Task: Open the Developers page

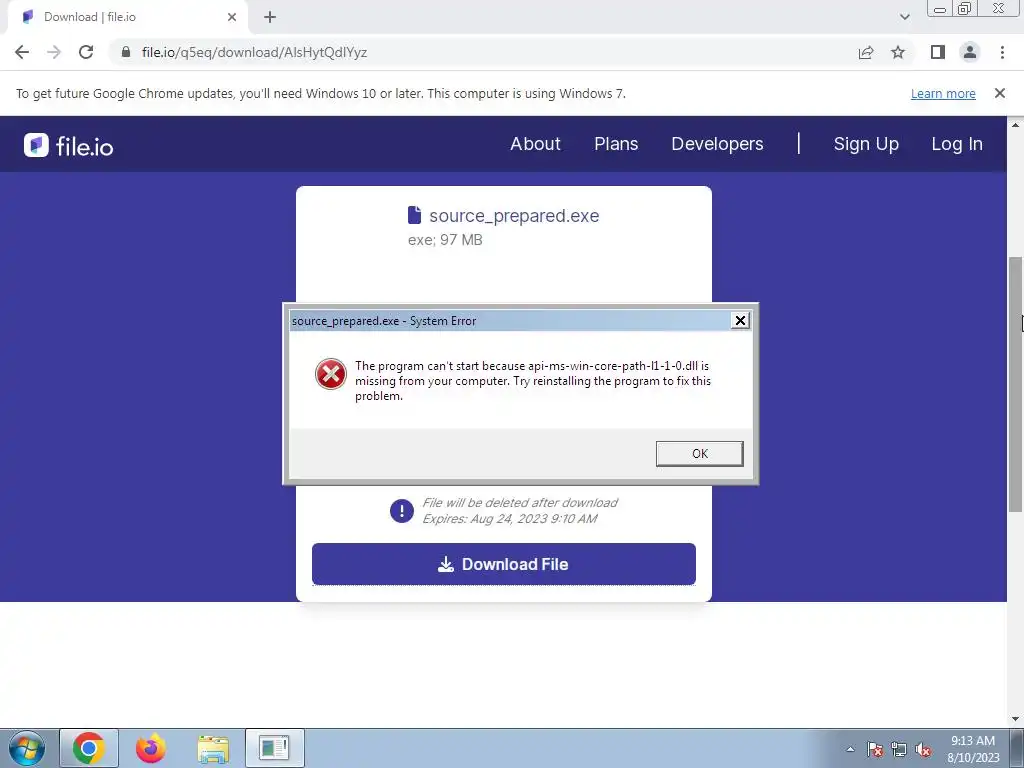Action: point(717,144)
